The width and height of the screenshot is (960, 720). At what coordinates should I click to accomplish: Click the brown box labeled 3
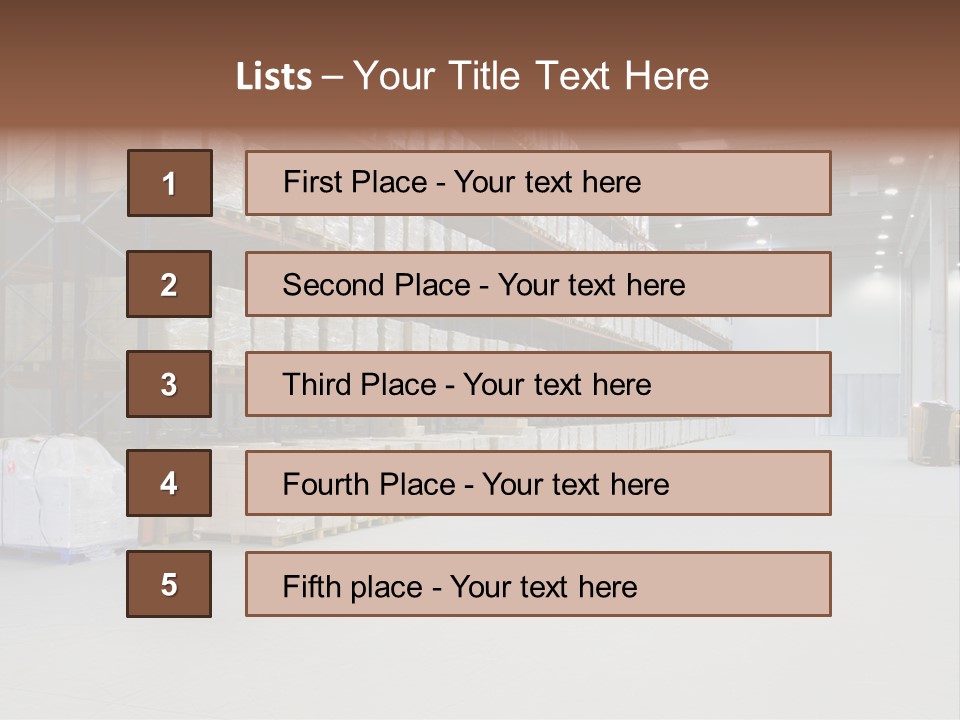pyautogui.click(x=169, y=384)
